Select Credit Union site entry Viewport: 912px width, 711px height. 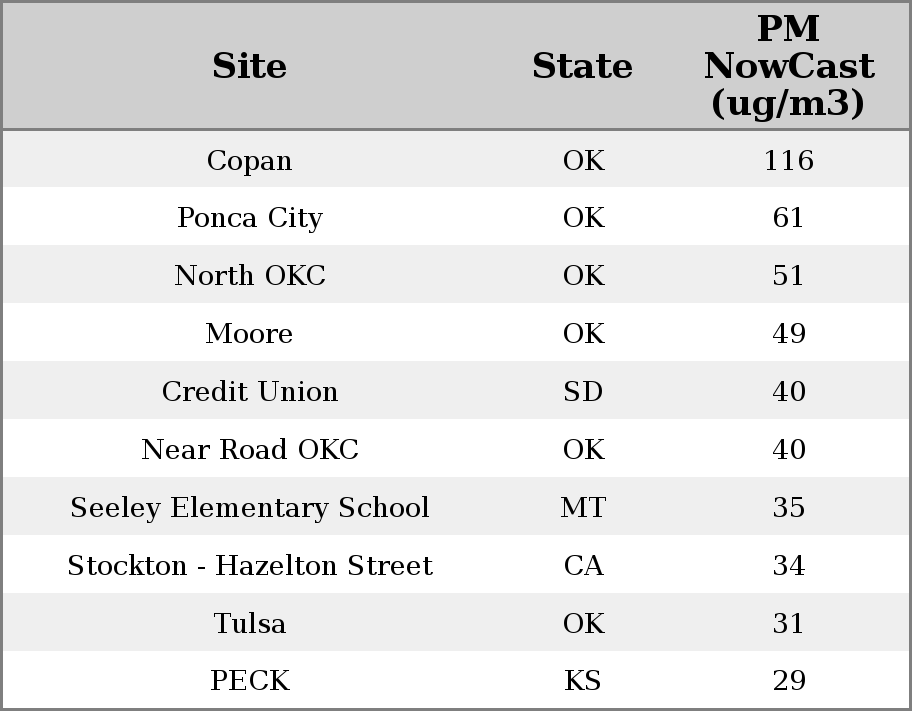[x=249, y=392]
